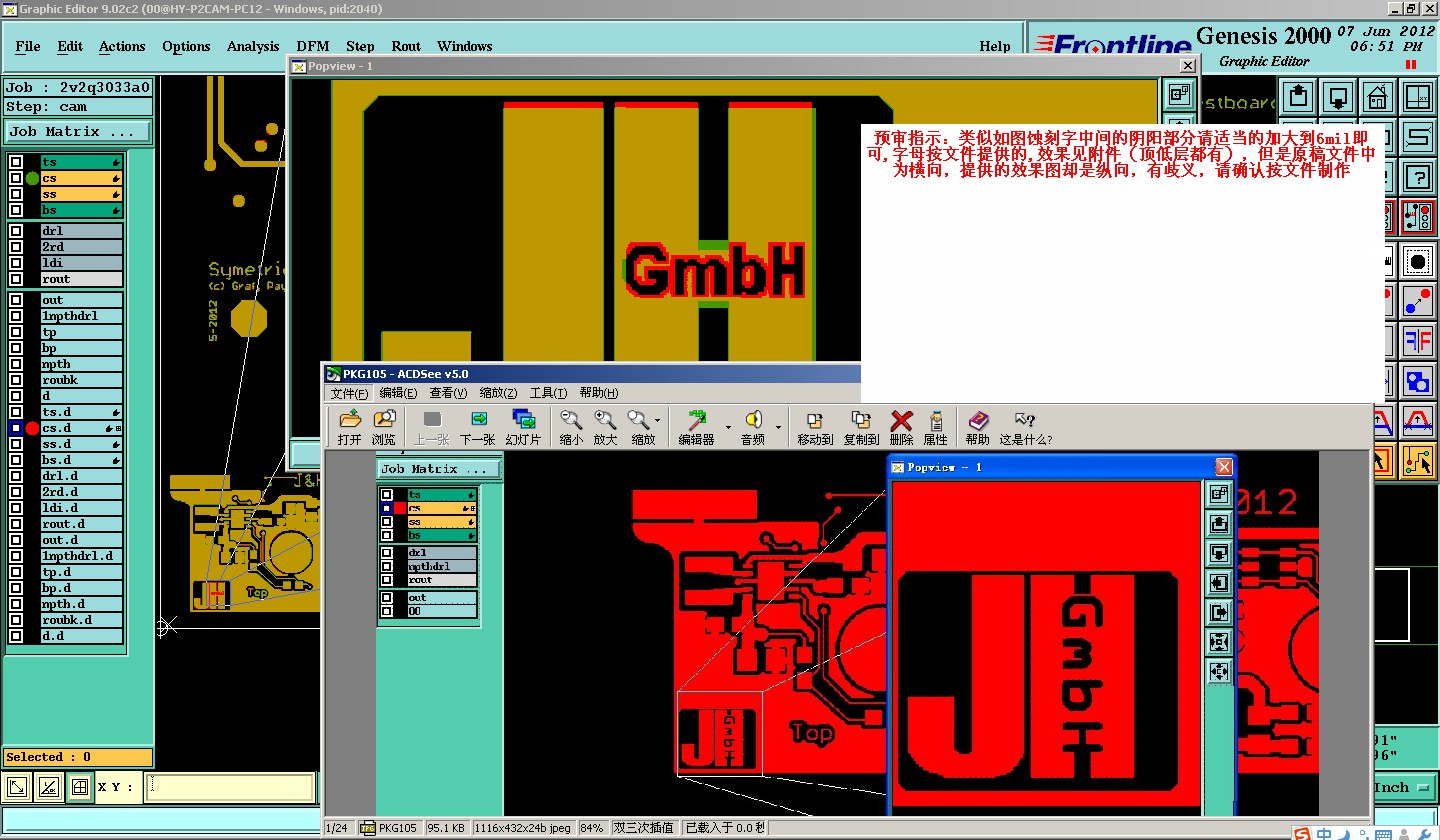Toggle the checkbox for layer ts
This screenshot has width=1440, height=840.
pos(16,162)
